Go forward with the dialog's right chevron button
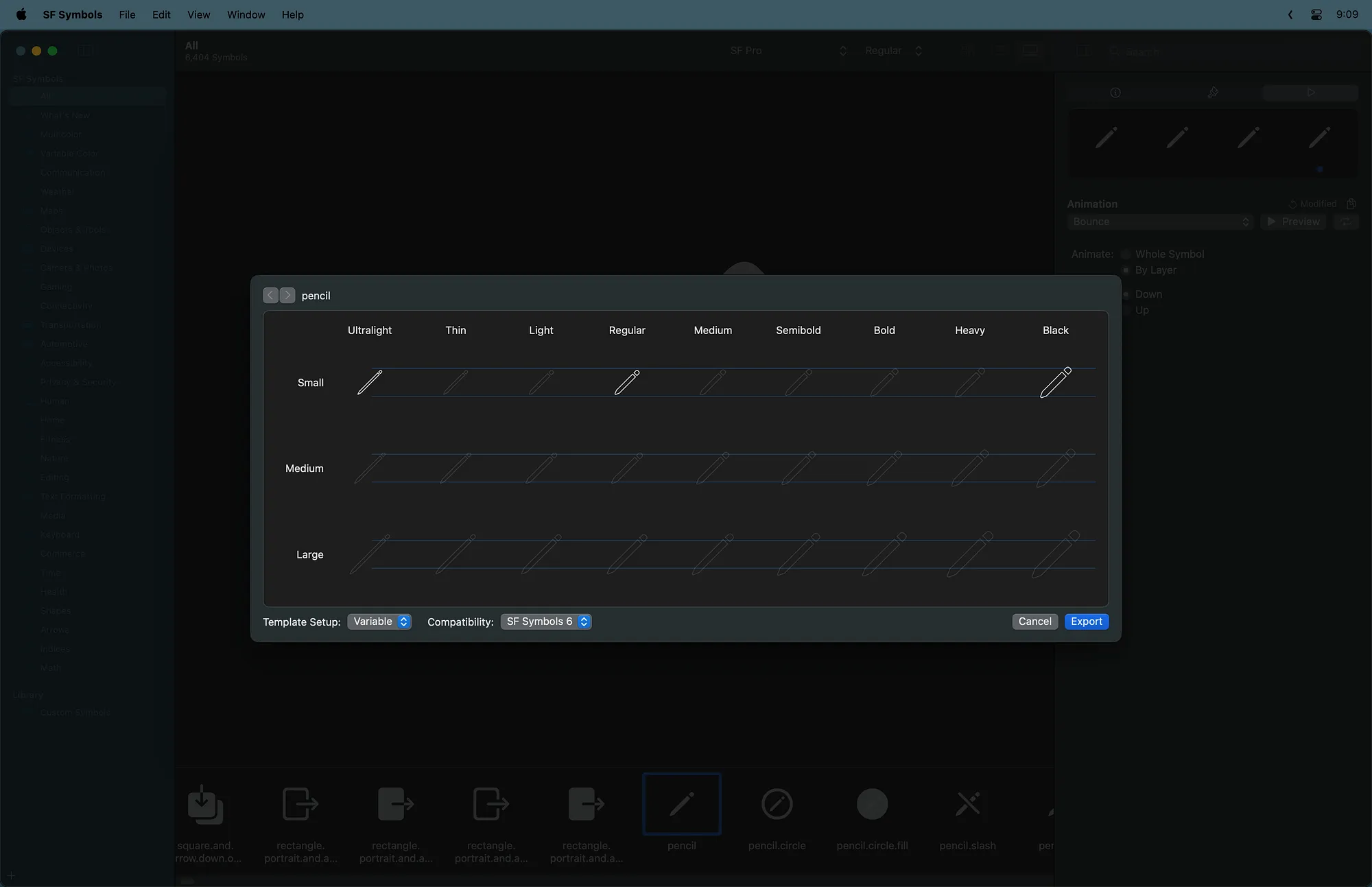 (287, 296)
